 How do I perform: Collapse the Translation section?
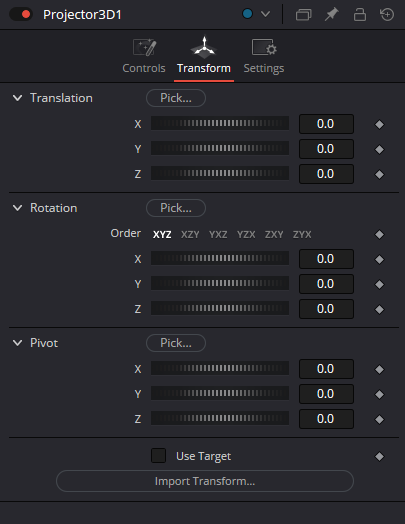17,98
